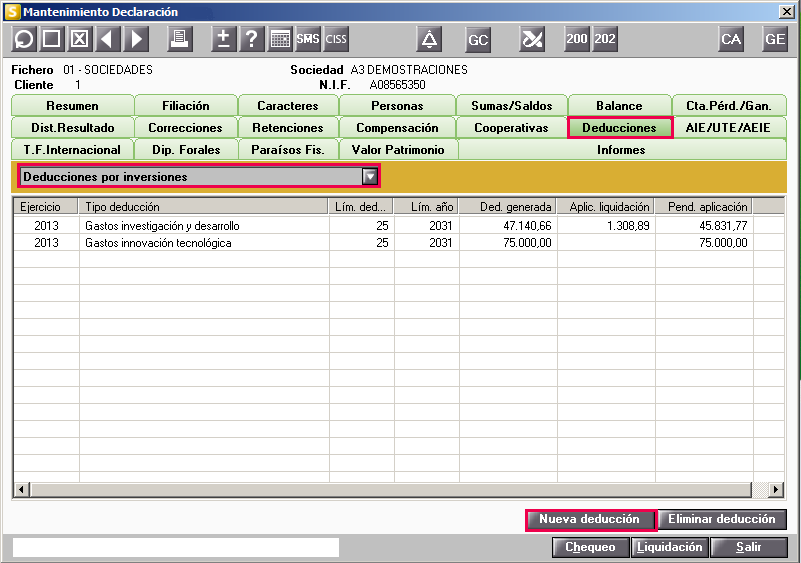The image size is (801, 563).
Task: Open the Compensación tab
Action: click(x=397, y=128)
